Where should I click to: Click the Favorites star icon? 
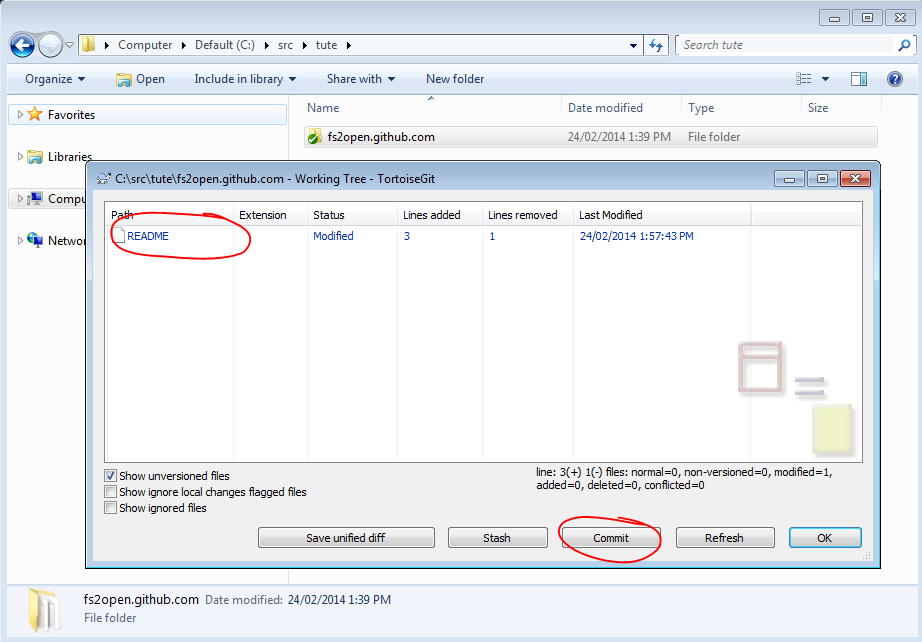point(35,115)
